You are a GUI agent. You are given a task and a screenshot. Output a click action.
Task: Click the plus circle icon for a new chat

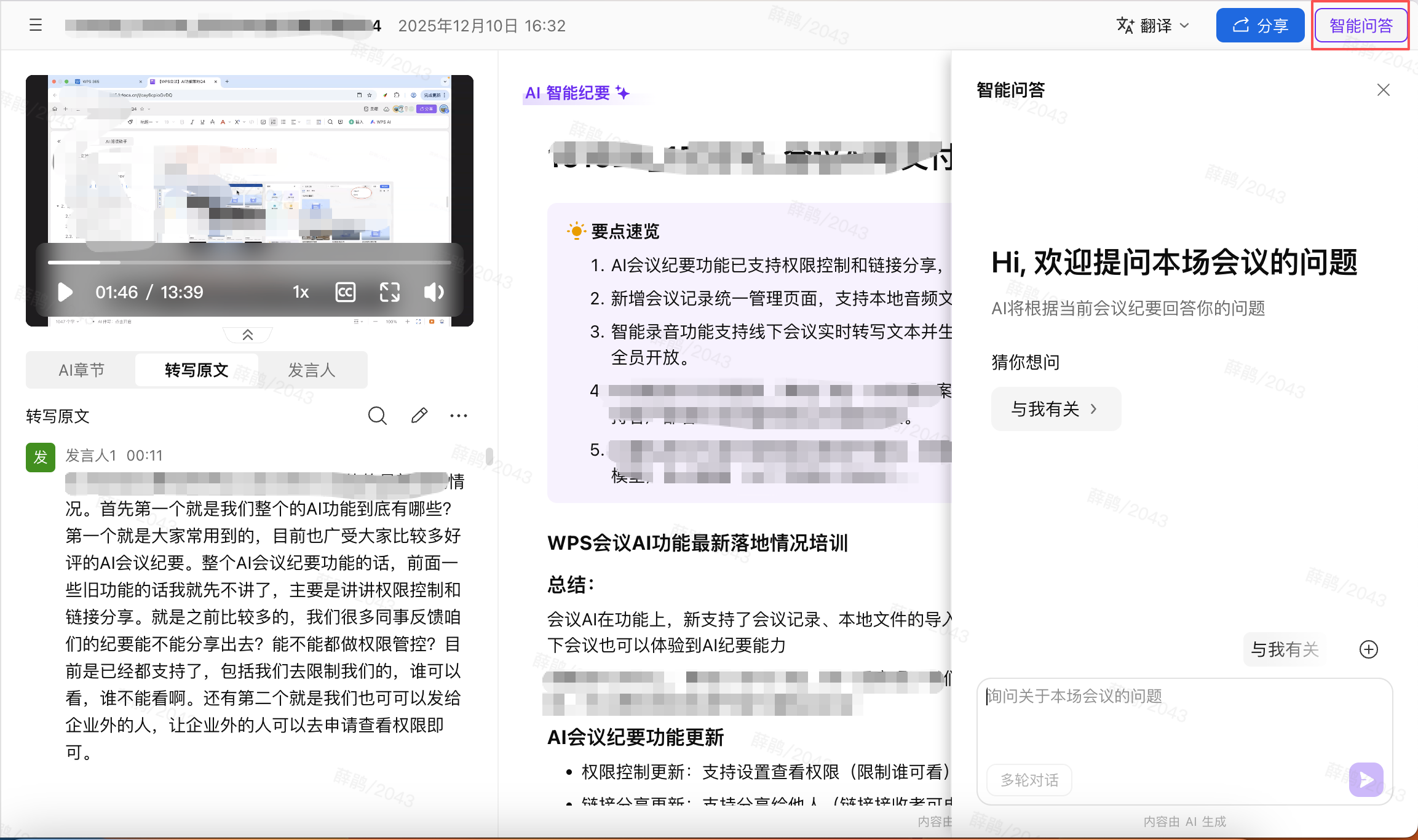coord(1369,649)
